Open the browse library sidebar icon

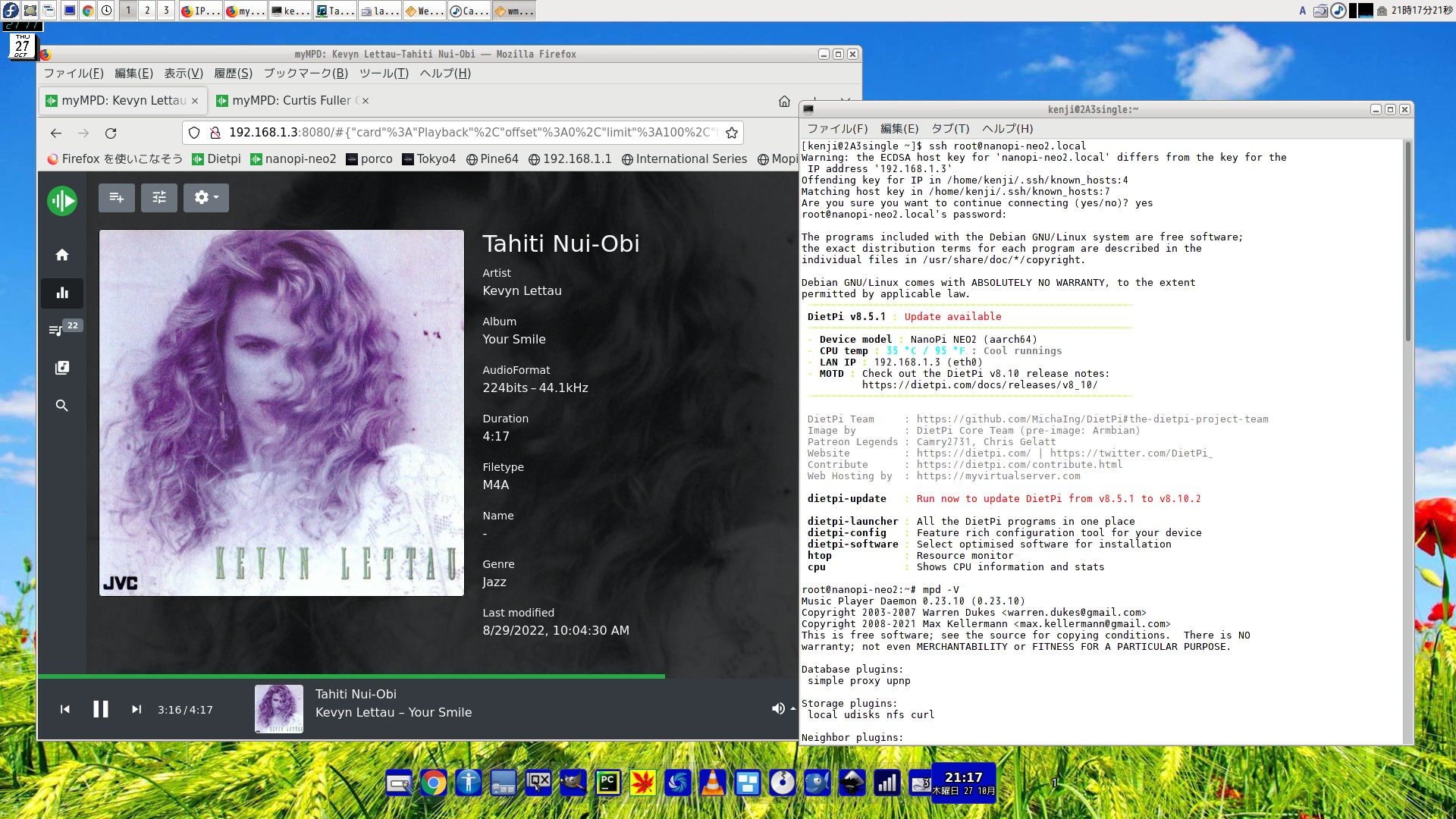click(62, 368)
